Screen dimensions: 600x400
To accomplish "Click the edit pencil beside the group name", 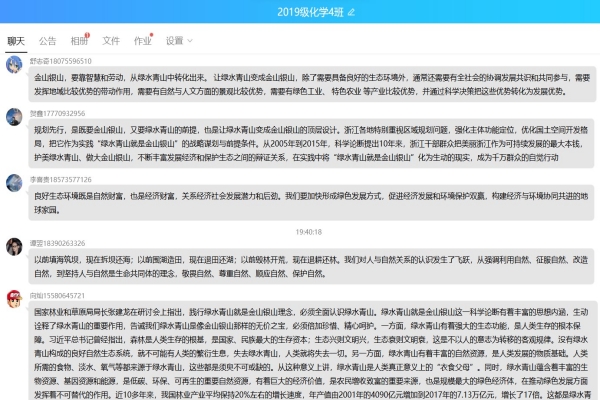I will pyautogui.click(x=351, y=11).
